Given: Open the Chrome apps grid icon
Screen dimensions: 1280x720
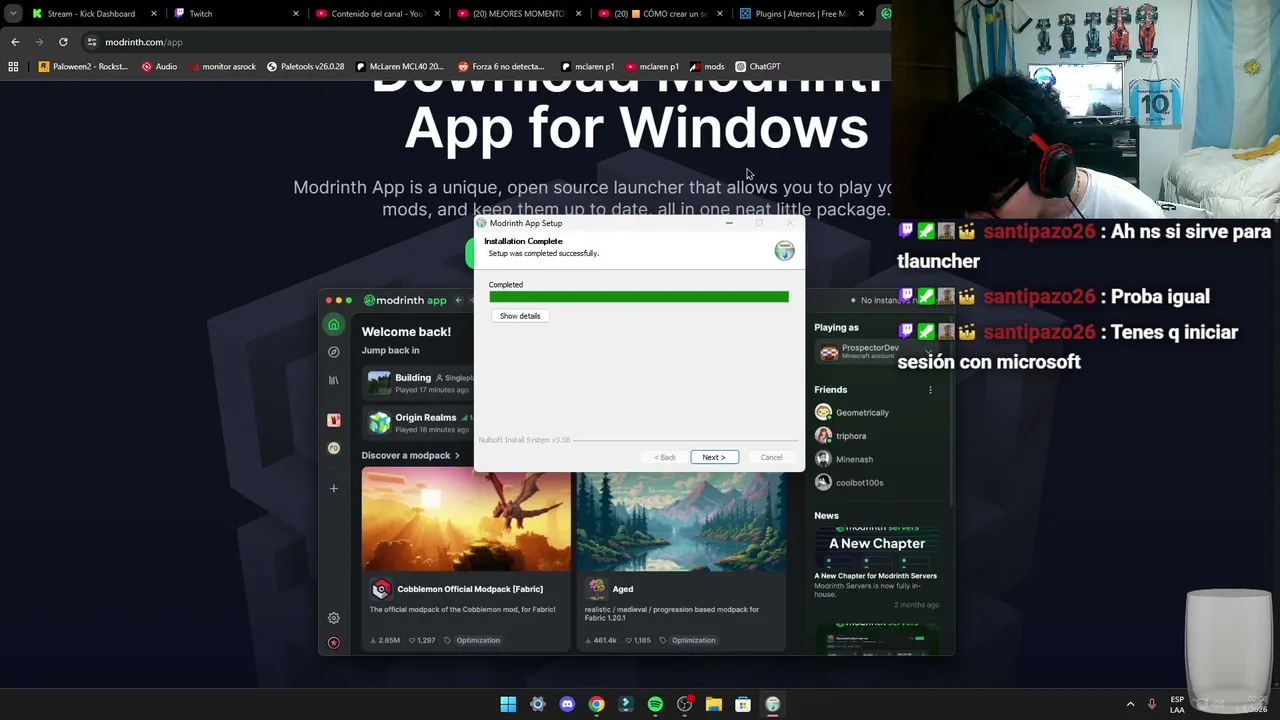Looking at the screenshot, I should 13,67.
